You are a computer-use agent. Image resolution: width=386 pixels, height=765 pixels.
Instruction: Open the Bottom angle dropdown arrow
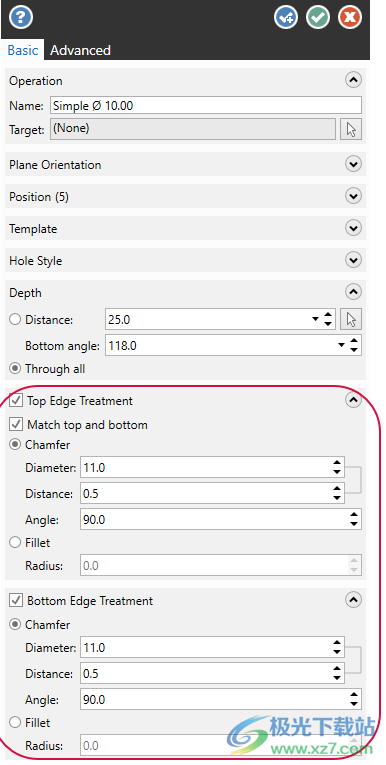[x=342, y=346]
